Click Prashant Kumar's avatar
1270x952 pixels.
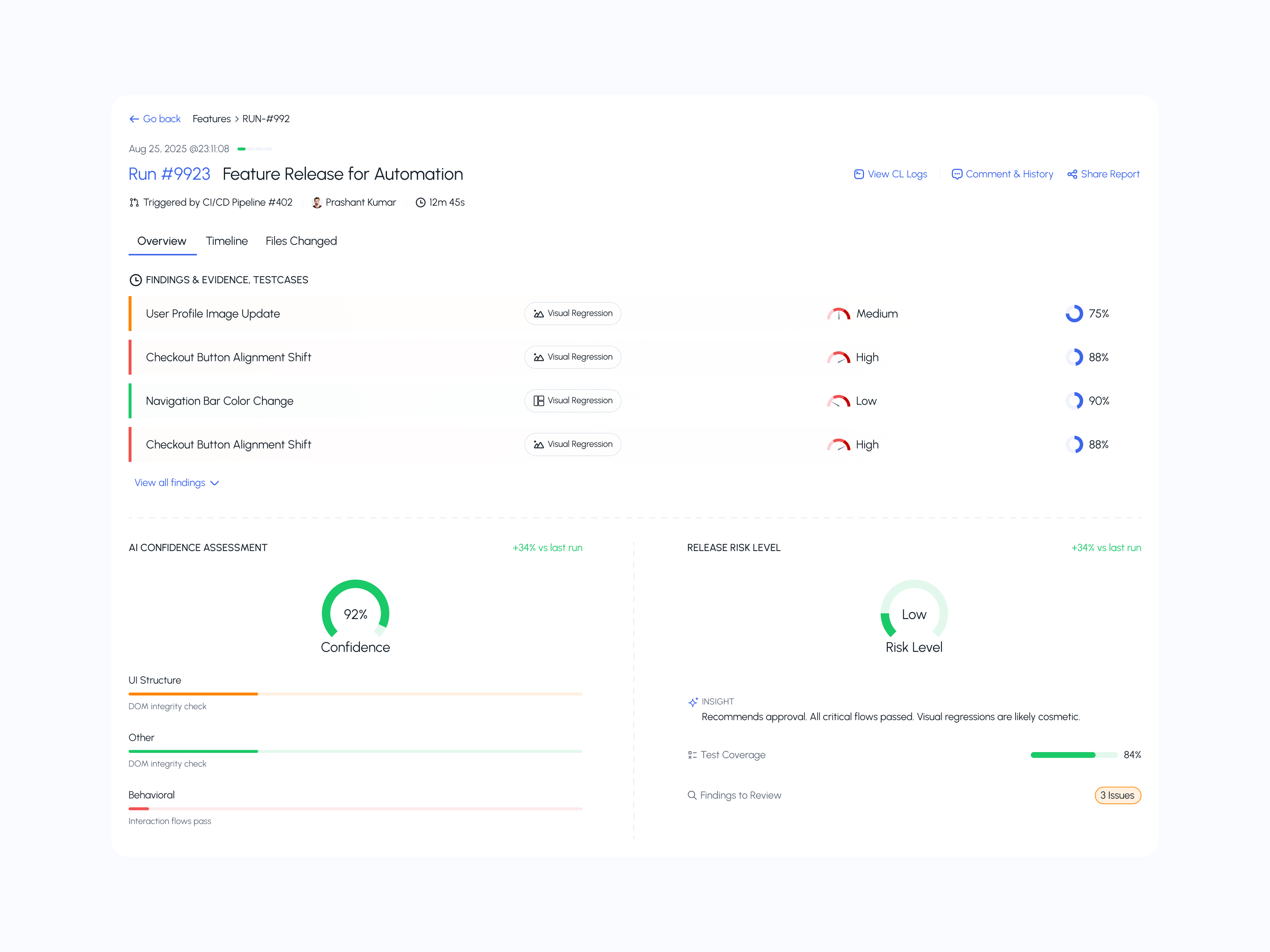(316, 203)
